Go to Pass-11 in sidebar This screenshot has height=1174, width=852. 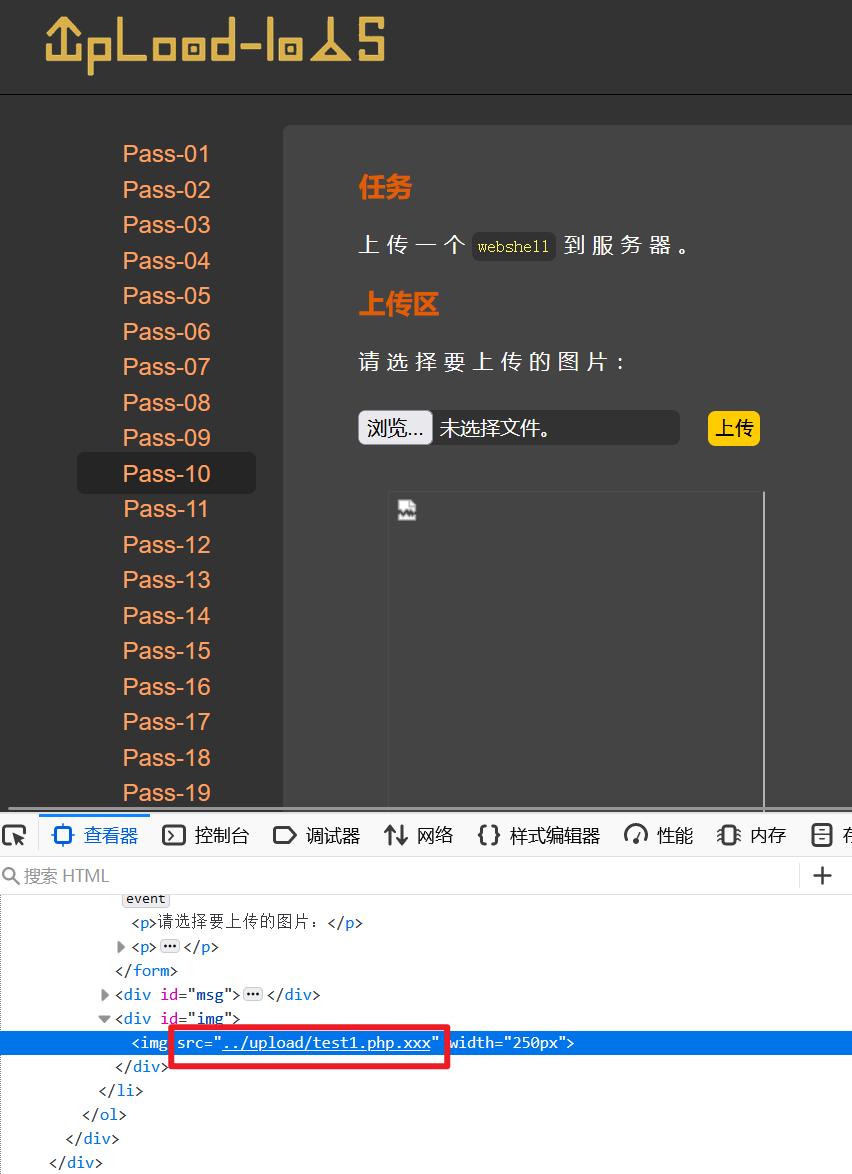166,509
